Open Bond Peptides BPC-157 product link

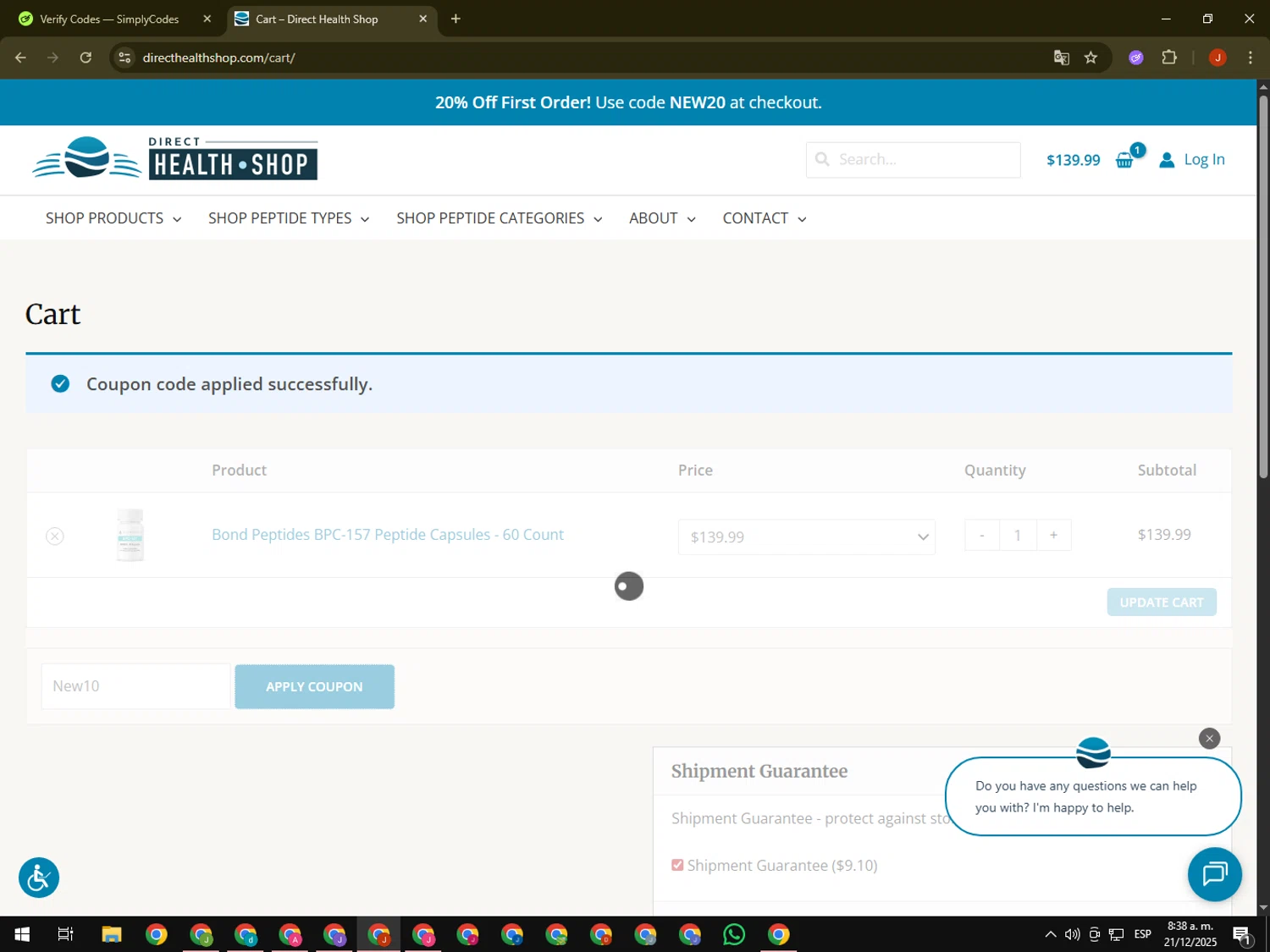pos(388,535)
